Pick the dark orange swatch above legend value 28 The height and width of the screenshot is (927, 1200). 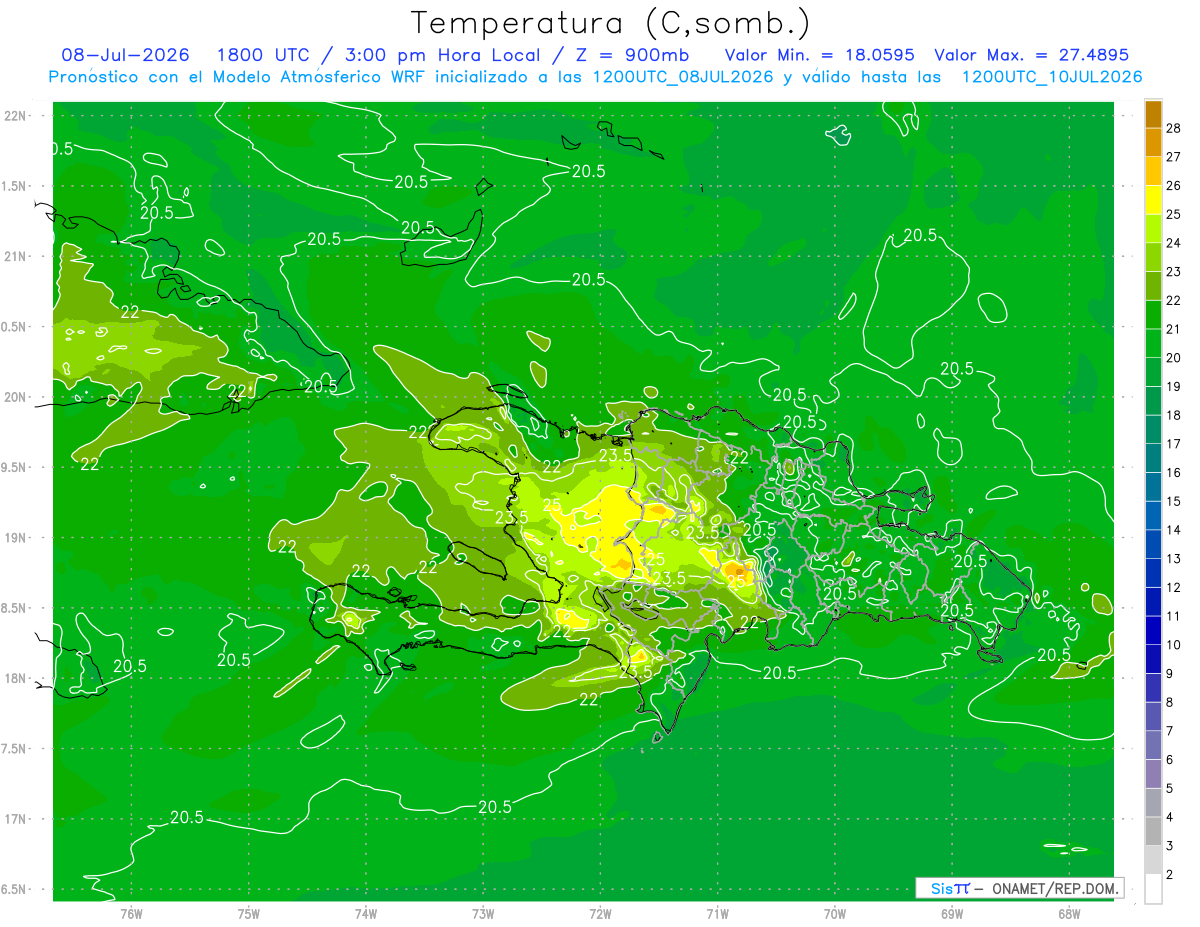pyautogui.click(x=1153, y=114)
